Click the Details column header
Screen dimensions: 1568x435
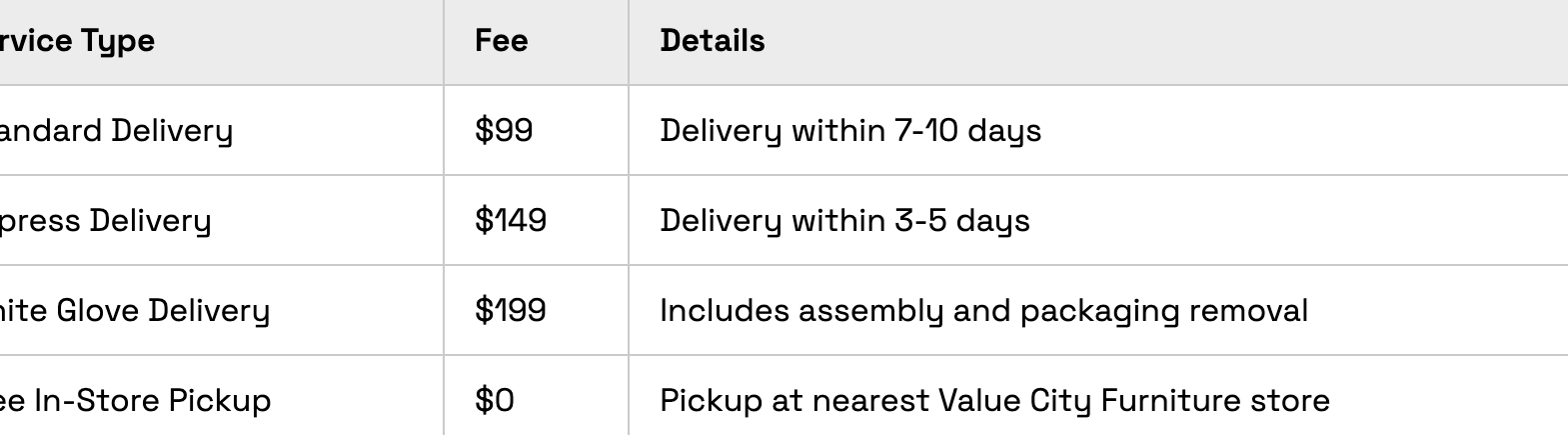click(x=713, y=41)
